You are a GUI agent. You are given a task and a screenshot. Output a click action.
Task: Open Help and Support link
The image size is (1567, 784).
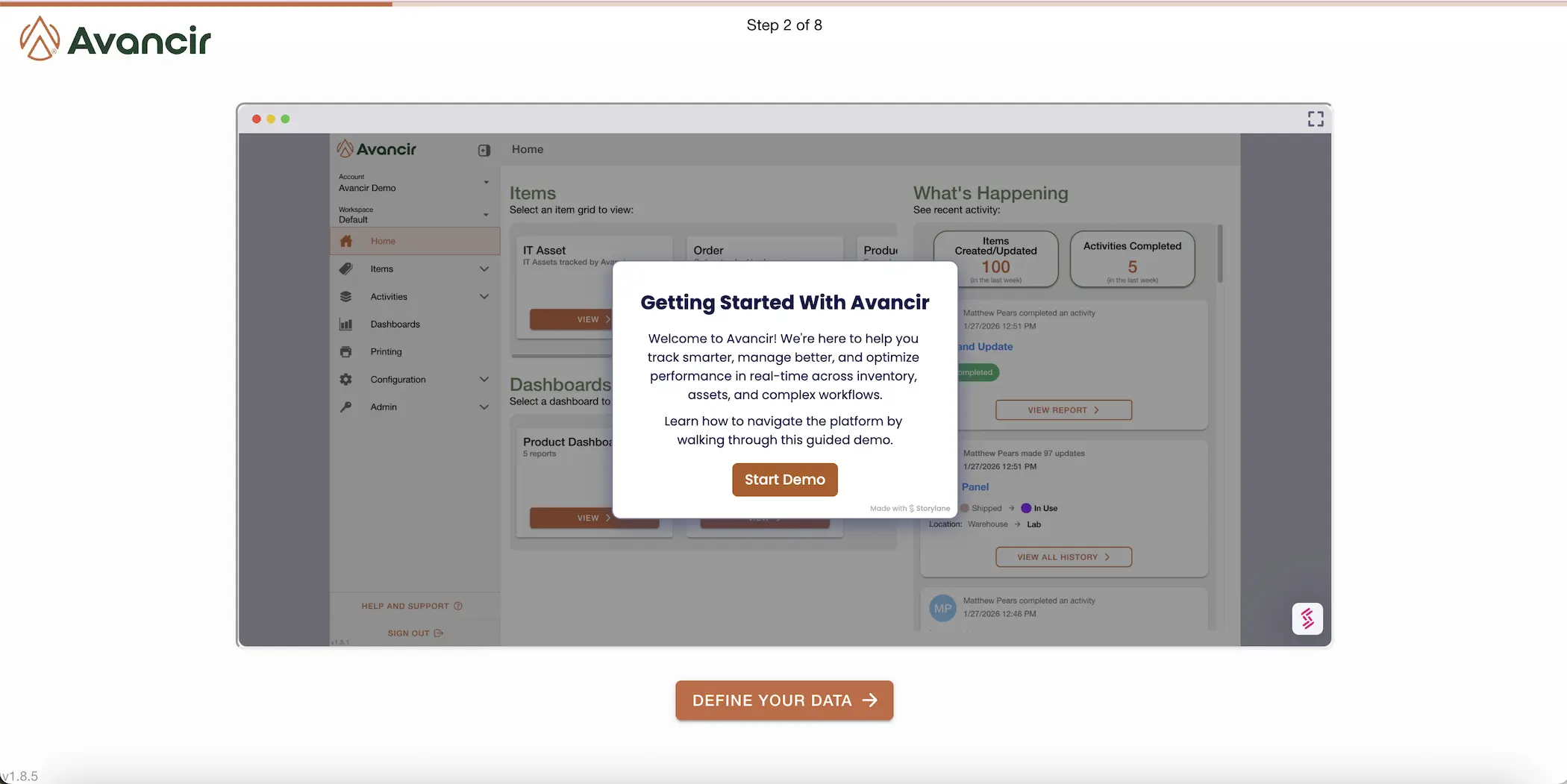point(411,606)
